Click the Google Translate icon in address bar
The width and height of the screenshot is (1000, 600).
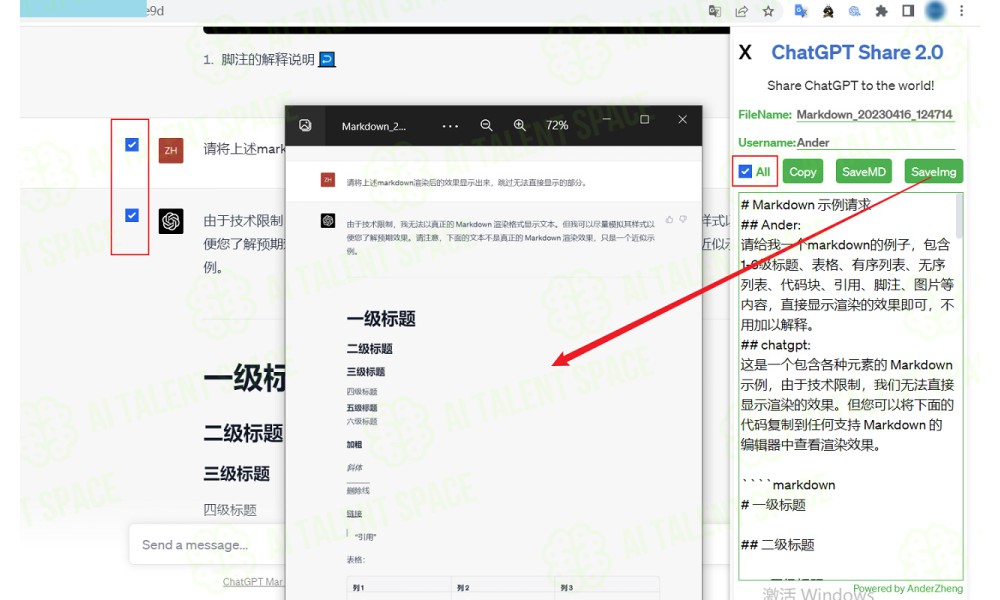coord(714,11)
